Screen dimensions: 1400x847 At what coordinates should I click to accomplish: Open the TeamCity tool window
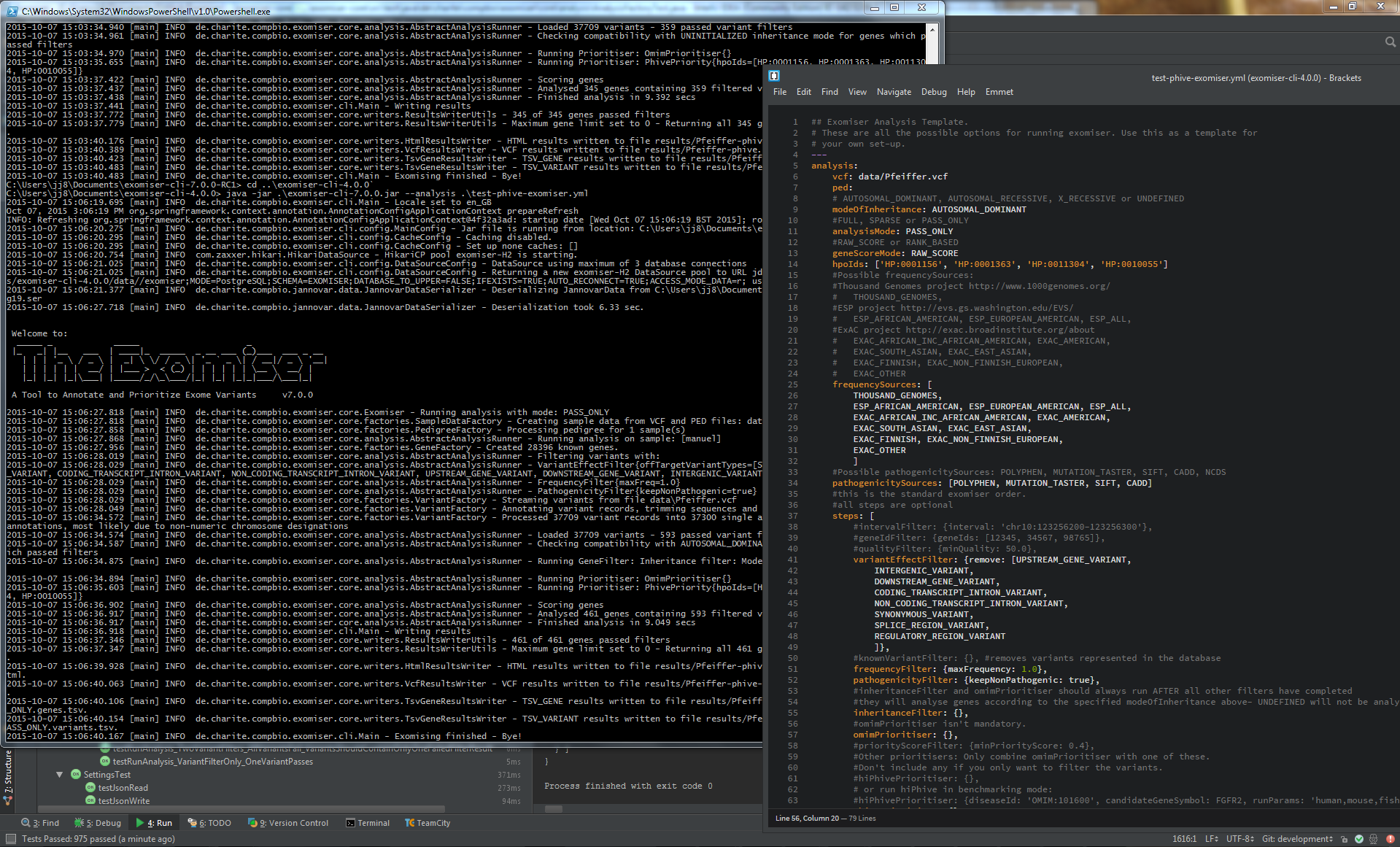(428, 823)
